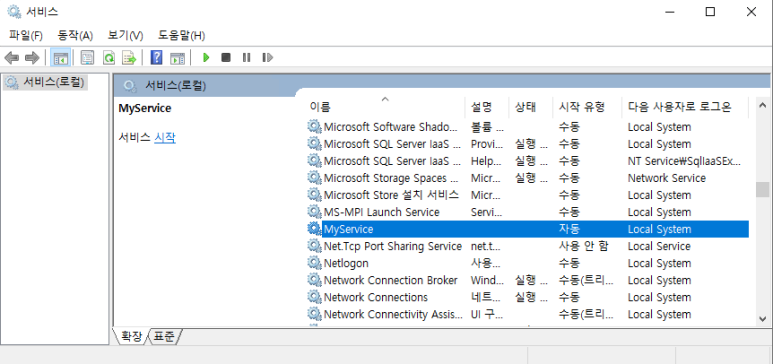Start service with green play icon
The height and width of the screenshot is (364, 773).
tap(206, 58)
